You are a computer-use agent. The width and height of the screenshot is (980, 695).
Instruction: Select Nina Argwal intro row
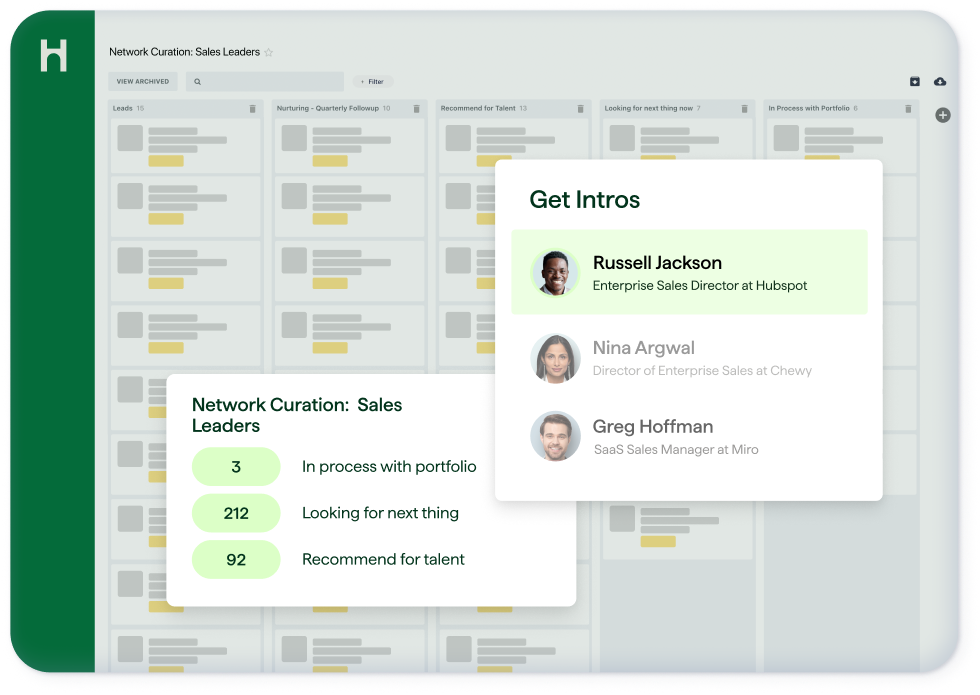[x=689, y=358]
